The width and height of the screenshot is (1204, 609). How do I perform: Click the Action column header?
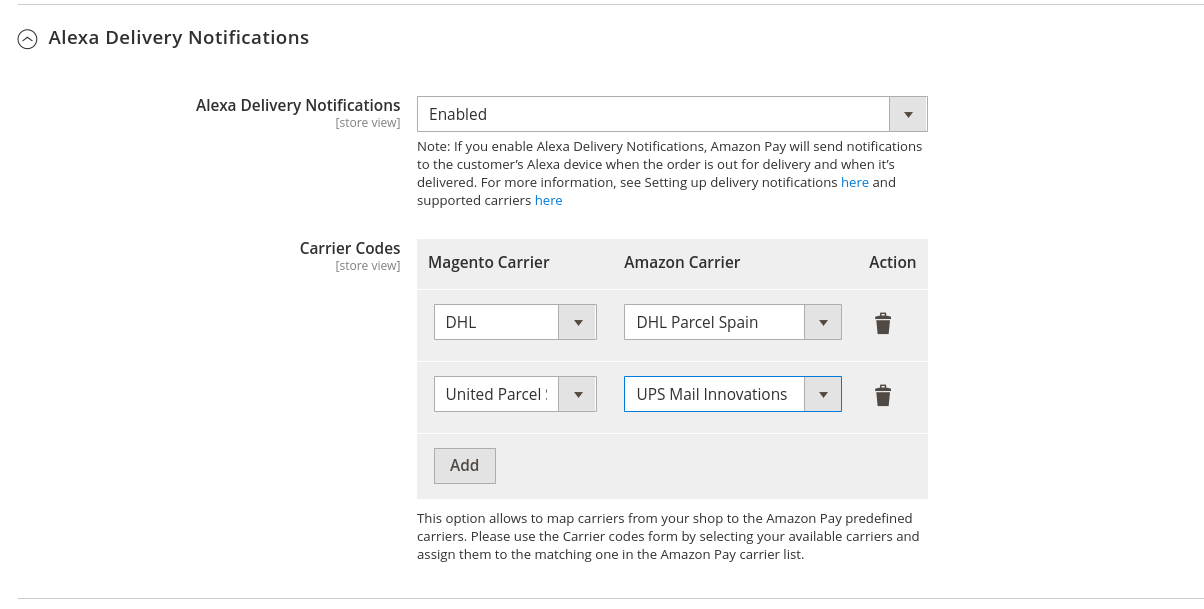pyautogui.click(x=893, y=262)
